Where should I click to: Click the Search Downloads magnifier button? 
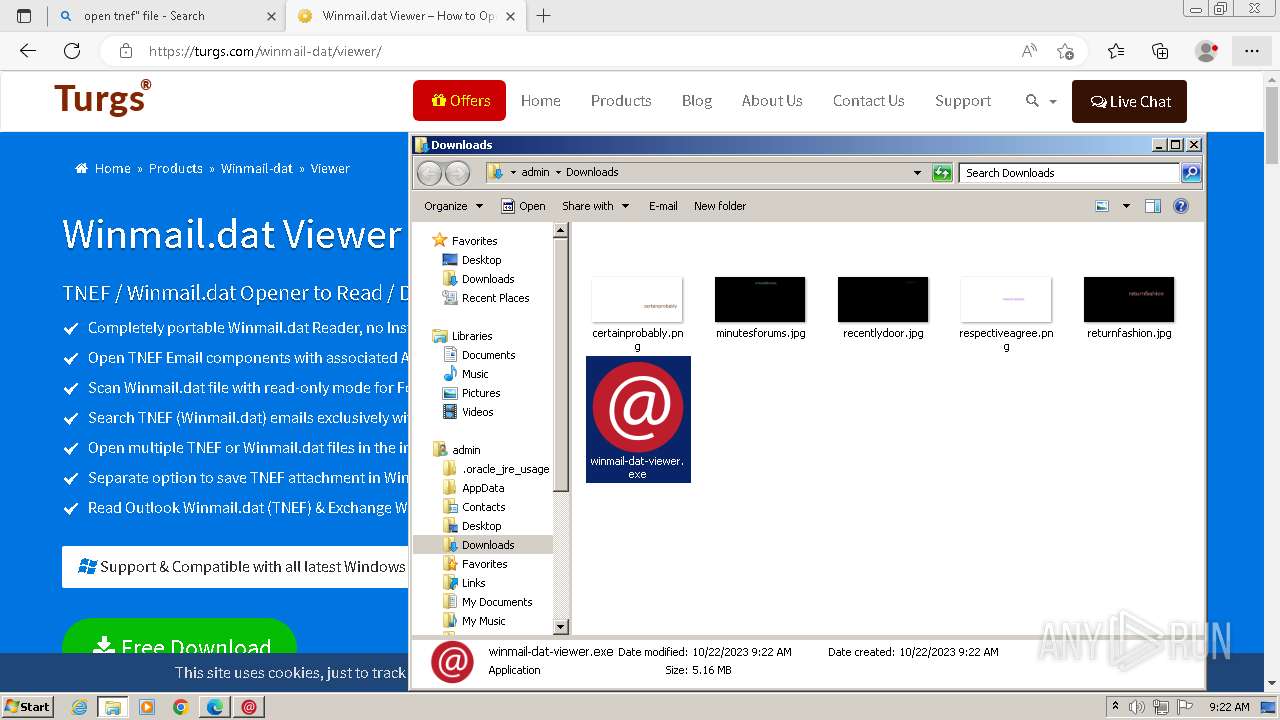pyautogui.click(x=1190, y=173)
